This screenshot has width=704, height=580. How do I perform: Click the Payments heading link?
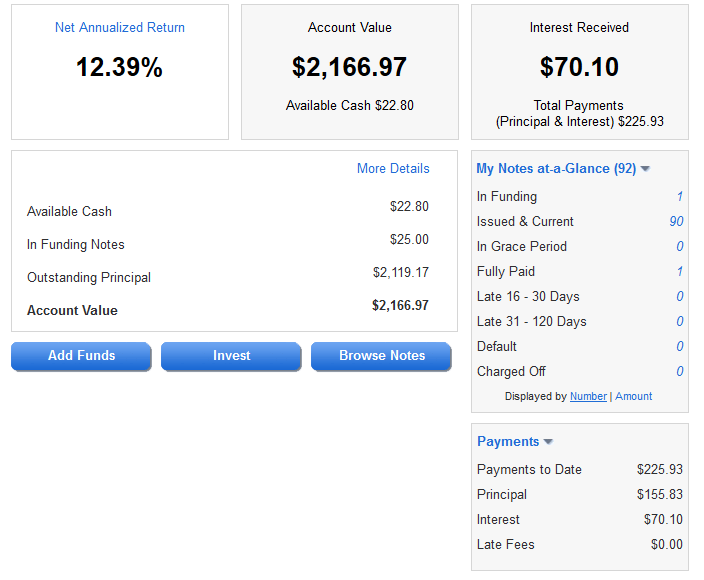coord(508,442)
